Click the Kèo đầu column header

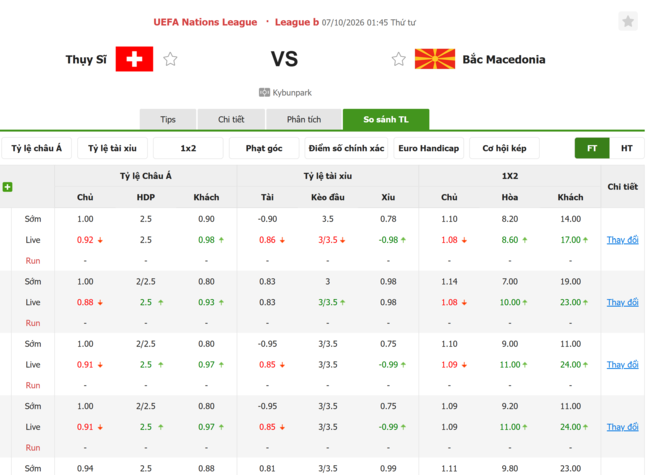click(x=327, y=197)
